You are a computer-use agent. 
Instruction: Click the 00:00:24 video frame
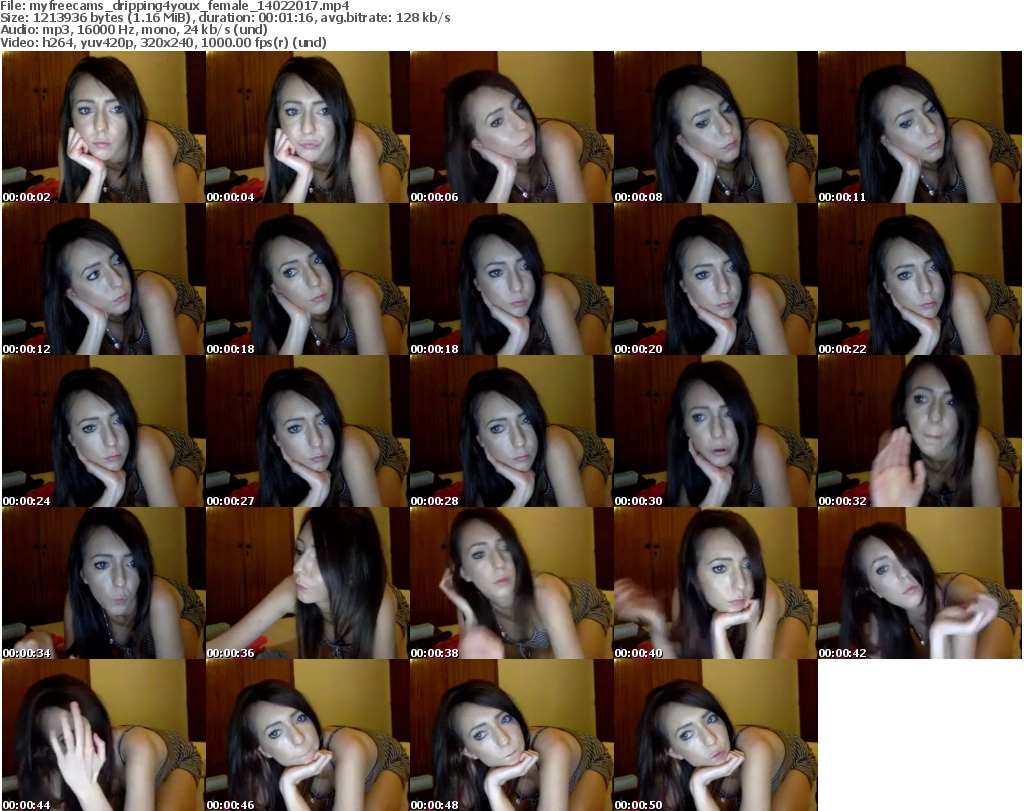point(104,431)
